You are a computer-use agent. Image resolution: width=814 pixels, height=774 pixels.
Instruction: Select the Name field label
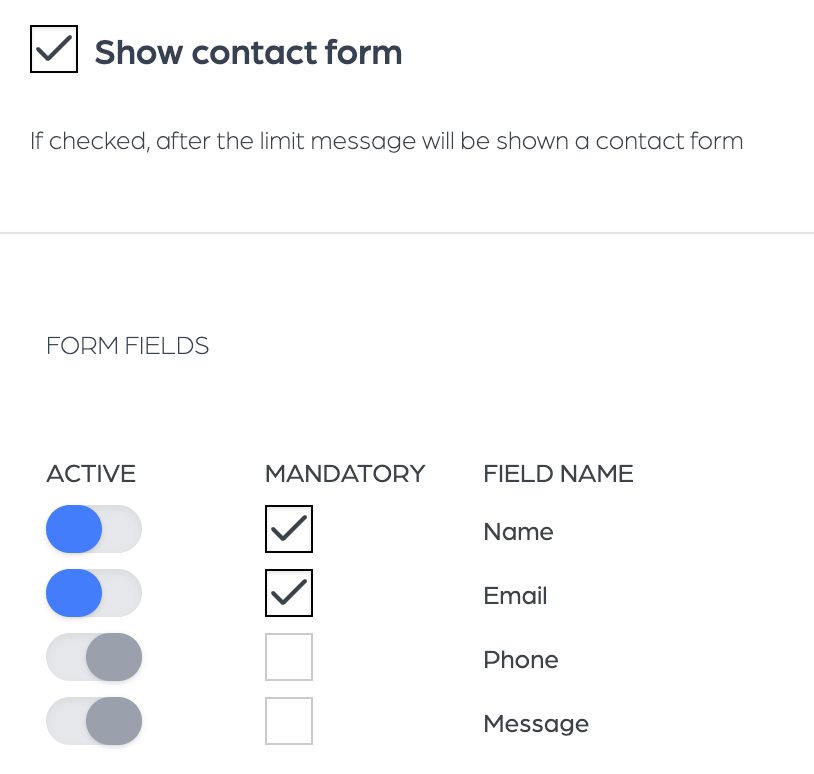click(x=518, y=532)
